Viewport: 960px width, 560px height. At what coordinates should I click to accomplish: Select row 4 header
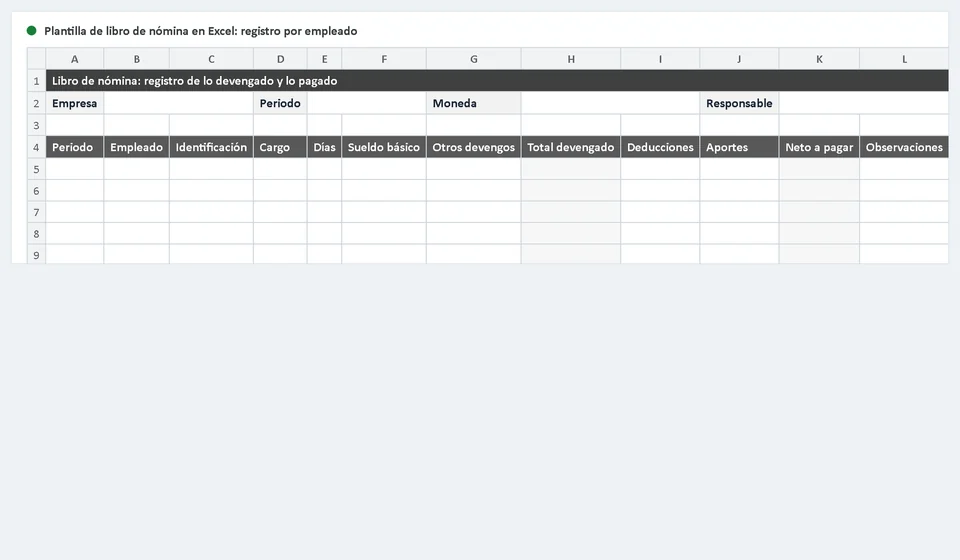pyautogui.click(x=36, y=147)
